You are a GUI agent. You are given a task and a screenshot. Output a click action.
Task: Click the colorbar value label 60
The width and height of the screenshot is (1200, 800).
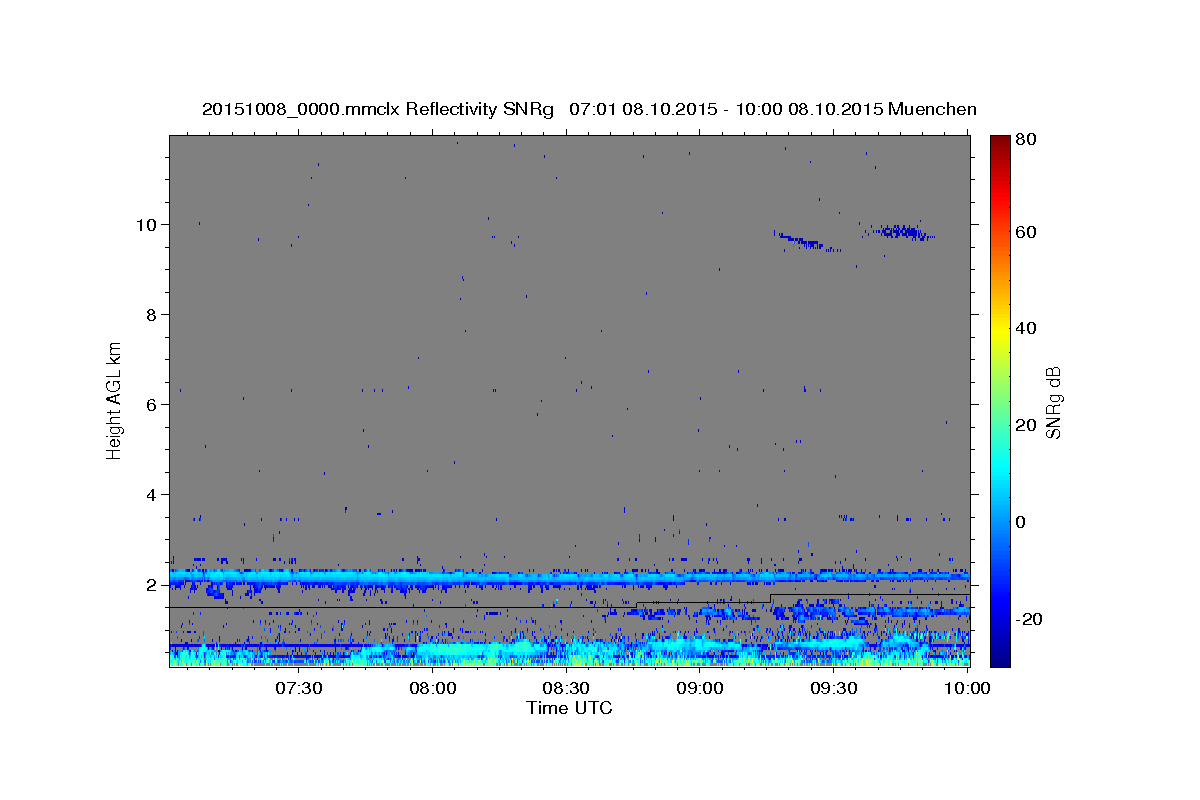(1025, 231)
